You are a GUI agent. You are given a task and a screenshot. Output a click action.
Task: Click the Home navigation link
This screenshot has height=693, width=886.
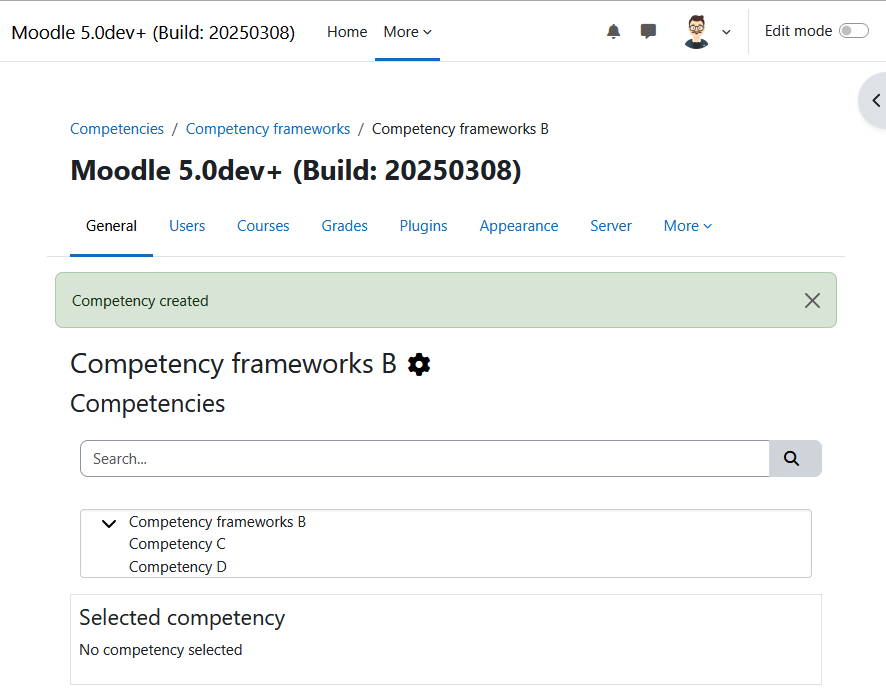click(x=347, y=32)
